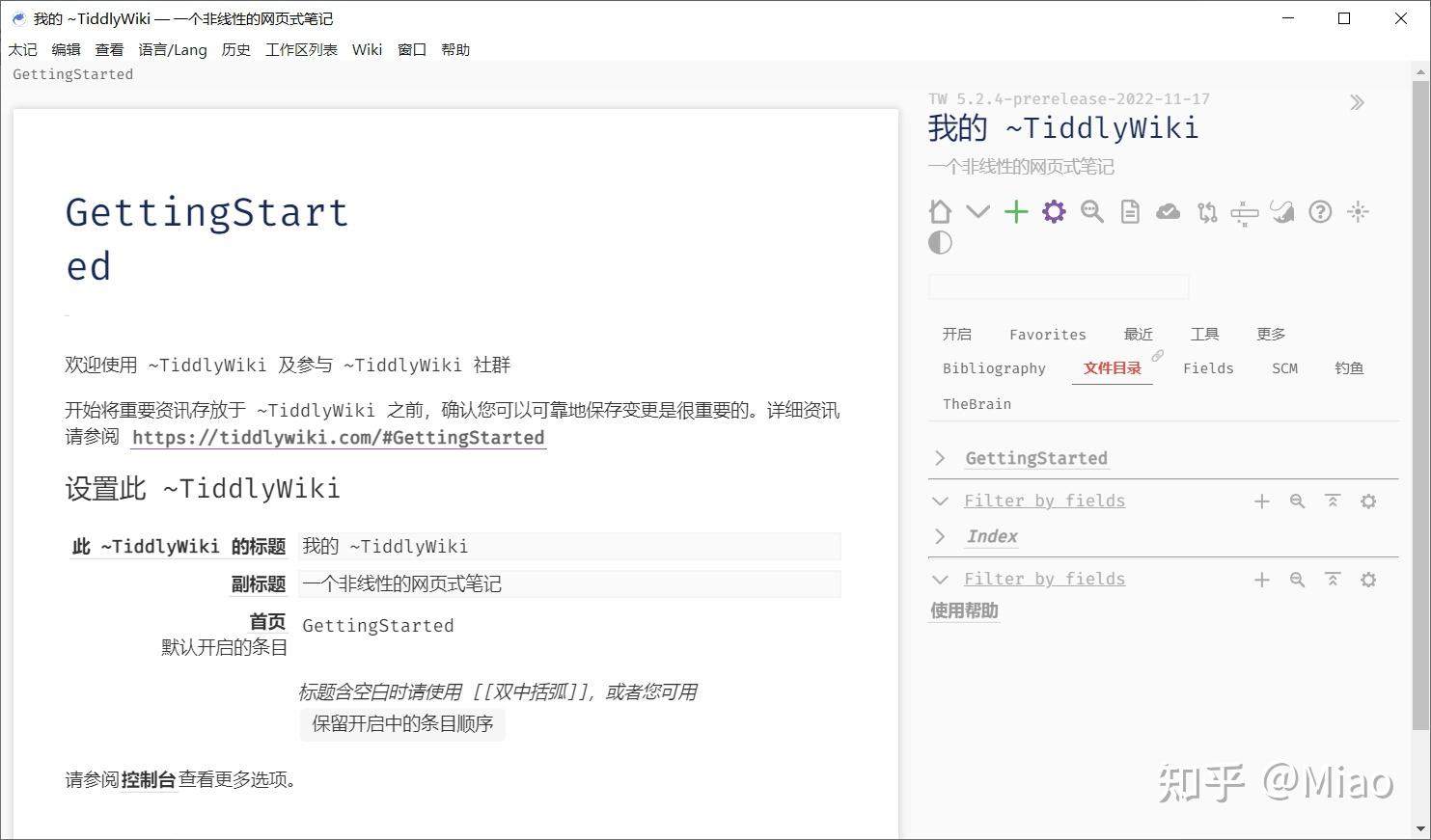Screen dimensions: 1431x840
Task: Toggle 保留开启中的条目顺序 option
Action: tap(401, 724)
